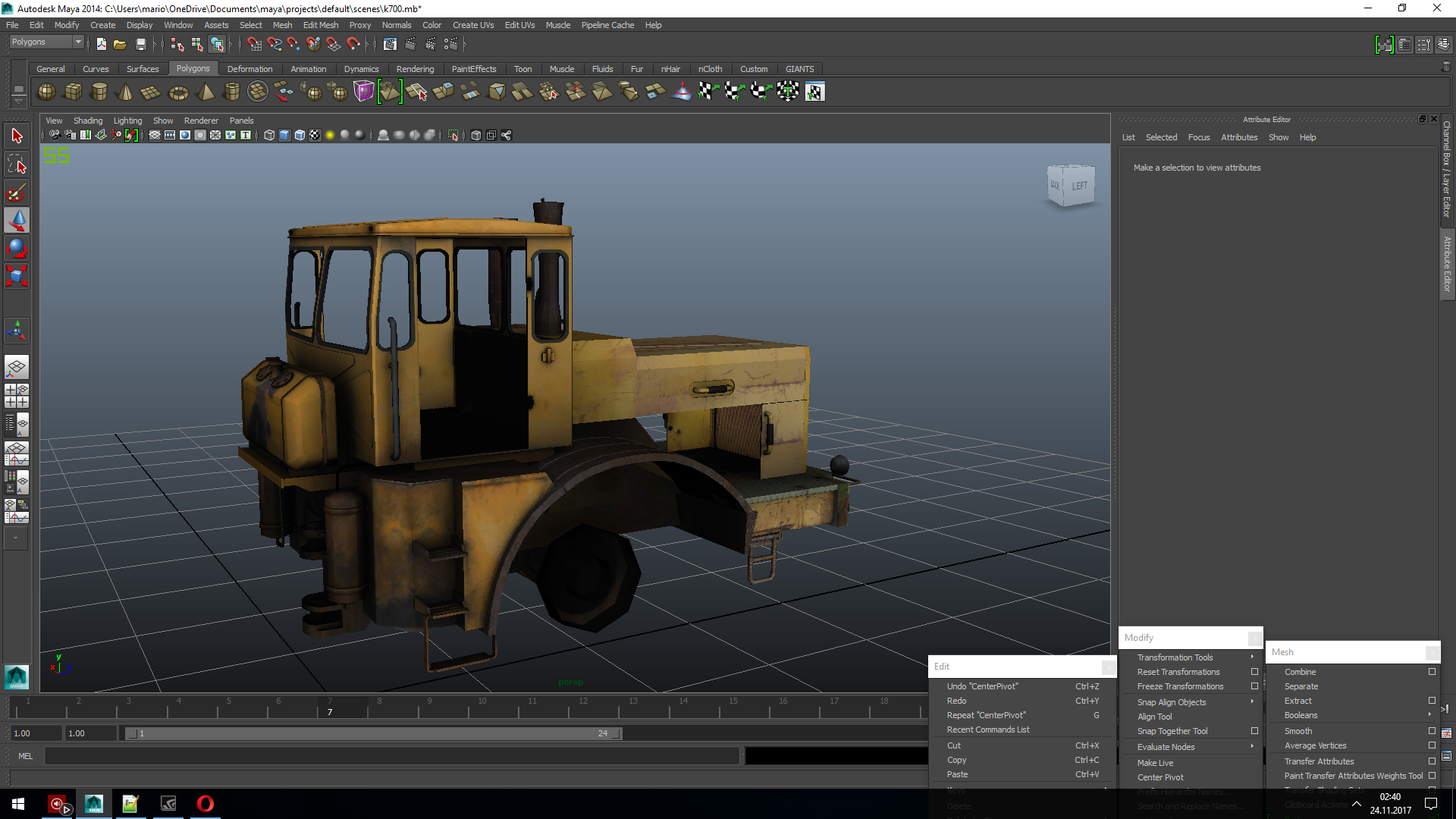This screenshot has width=1456, height=819.
Task: Click Separate in the Mesh menu
Action: tap(1301, 686)
